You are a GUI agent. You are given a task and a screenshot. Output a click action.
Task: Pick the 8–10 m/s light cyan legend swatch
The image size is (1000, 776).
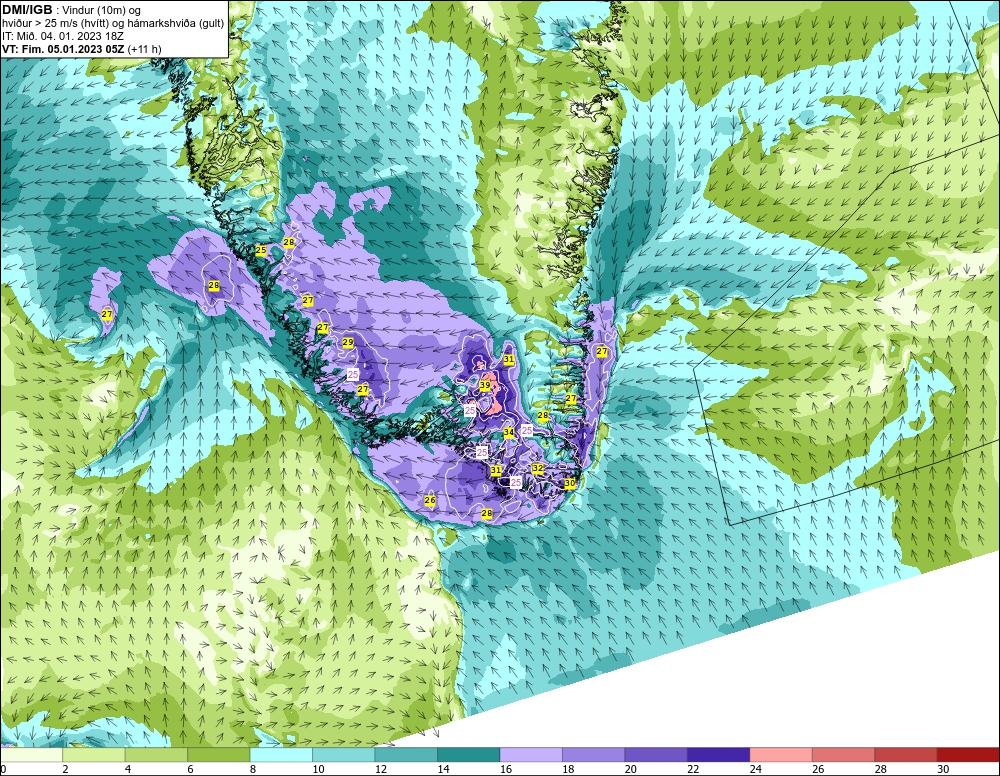pyautogui.click(x=281, y=755)
